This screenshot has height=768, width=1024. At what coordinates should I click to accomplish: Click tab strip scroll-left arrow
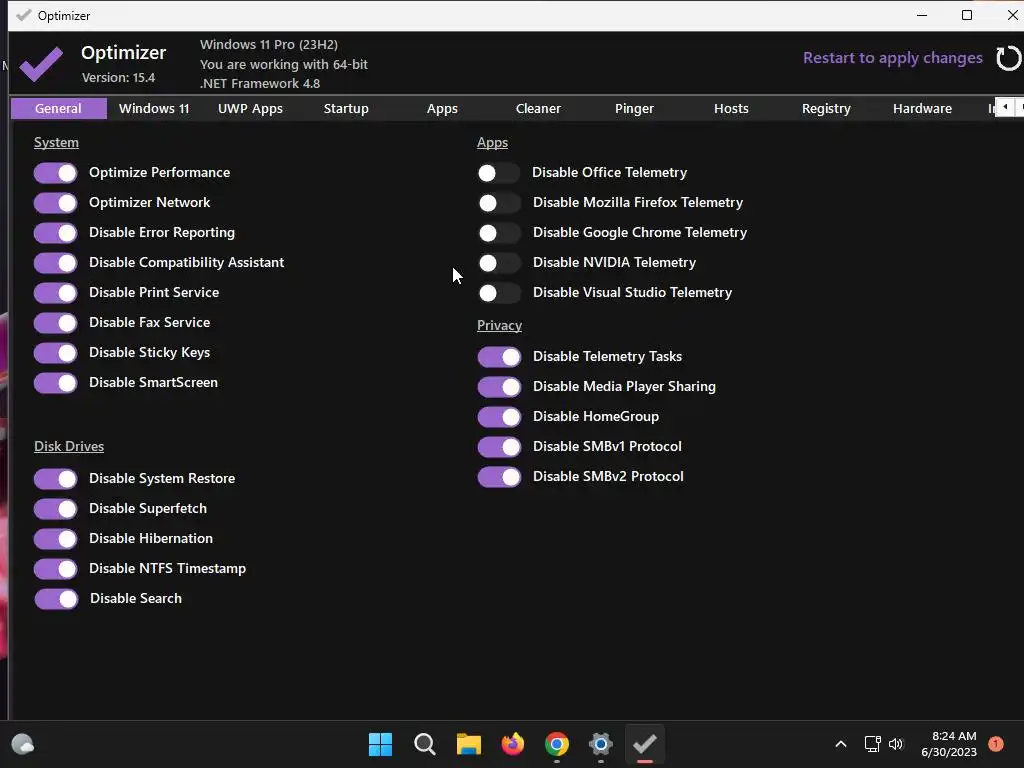[1006, 107]
